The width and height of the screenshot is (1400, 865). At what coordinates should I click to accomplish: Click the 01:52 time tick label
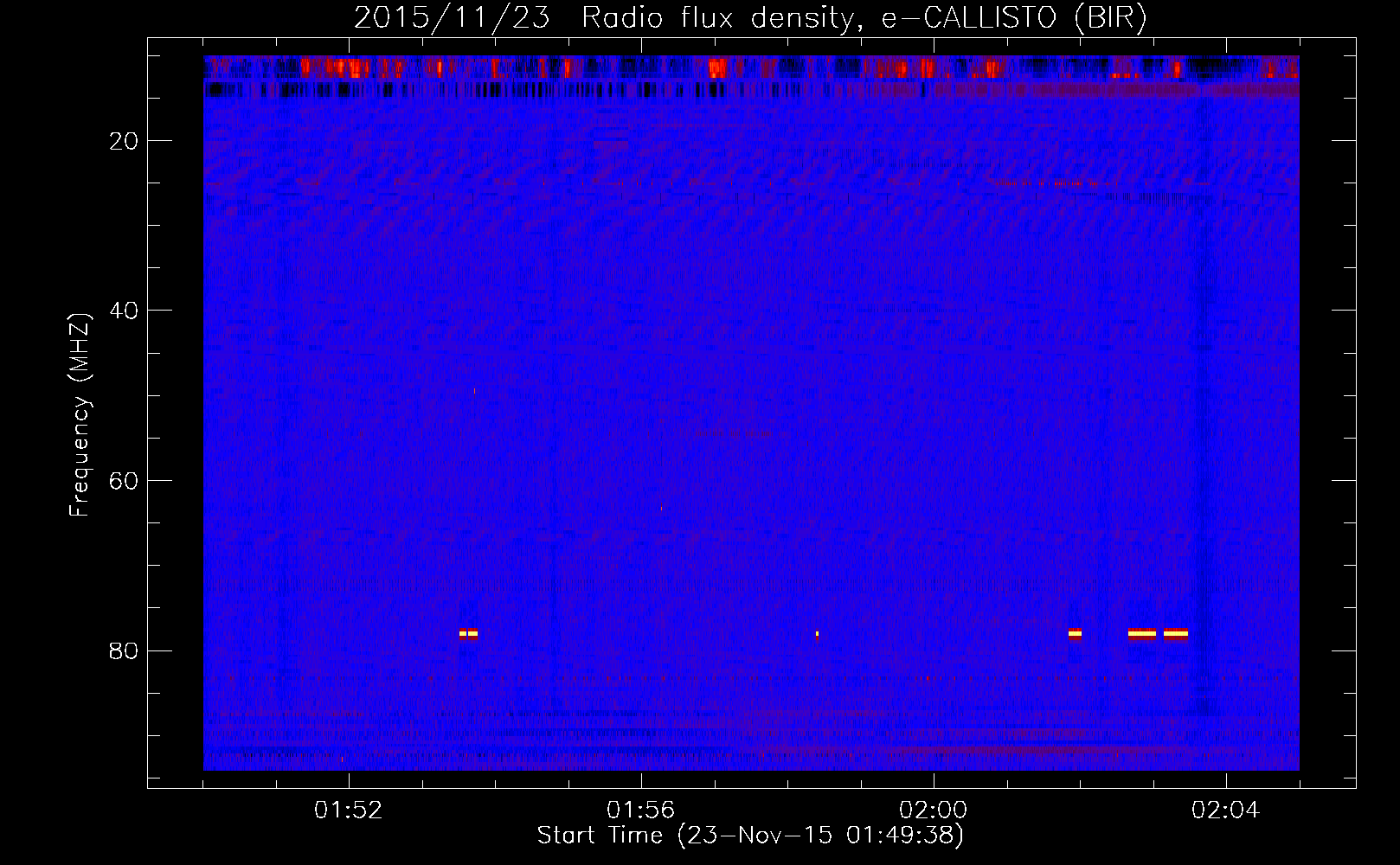[x=349, y=811]
